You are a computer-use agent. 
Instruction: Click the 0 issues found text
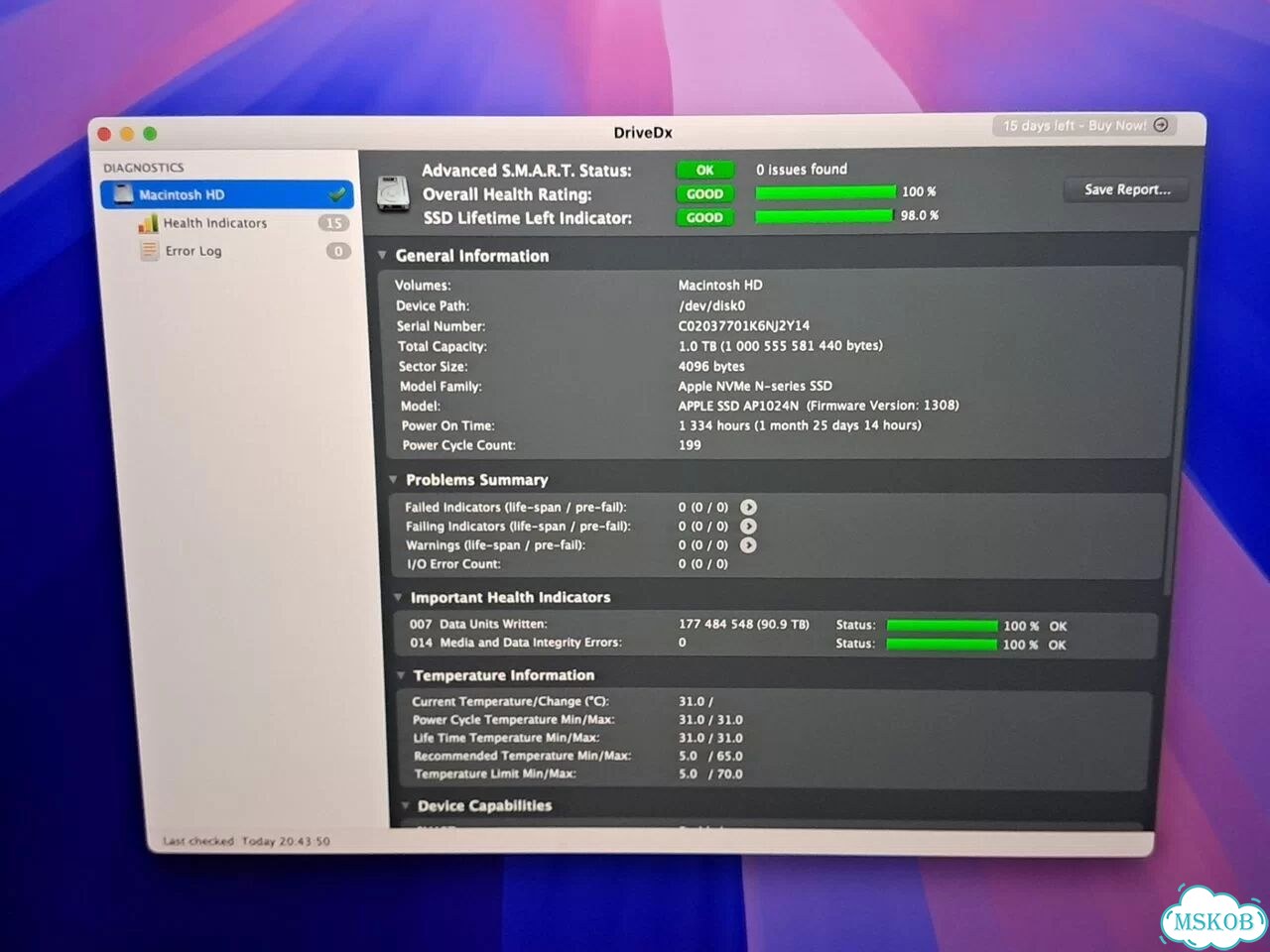[x=802, y=170]
